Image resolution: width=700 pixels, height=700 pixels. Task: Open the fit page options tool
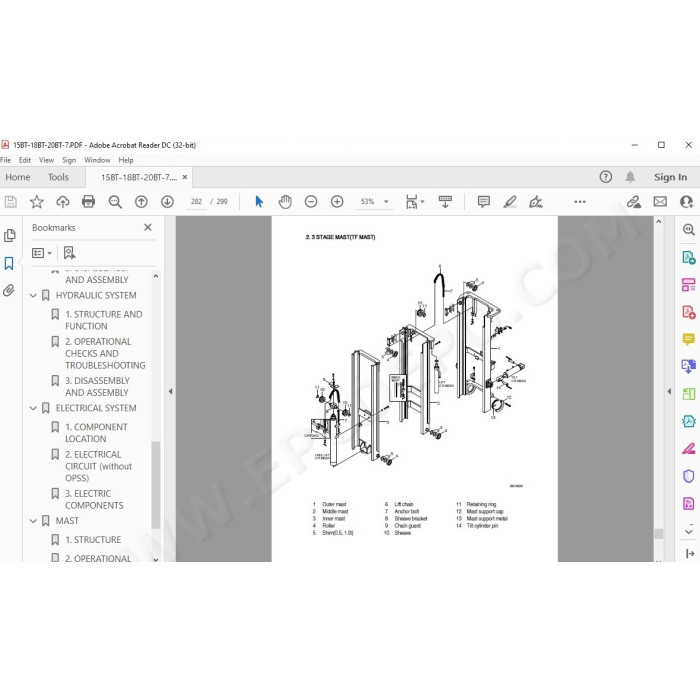click(x=414, y=202)
